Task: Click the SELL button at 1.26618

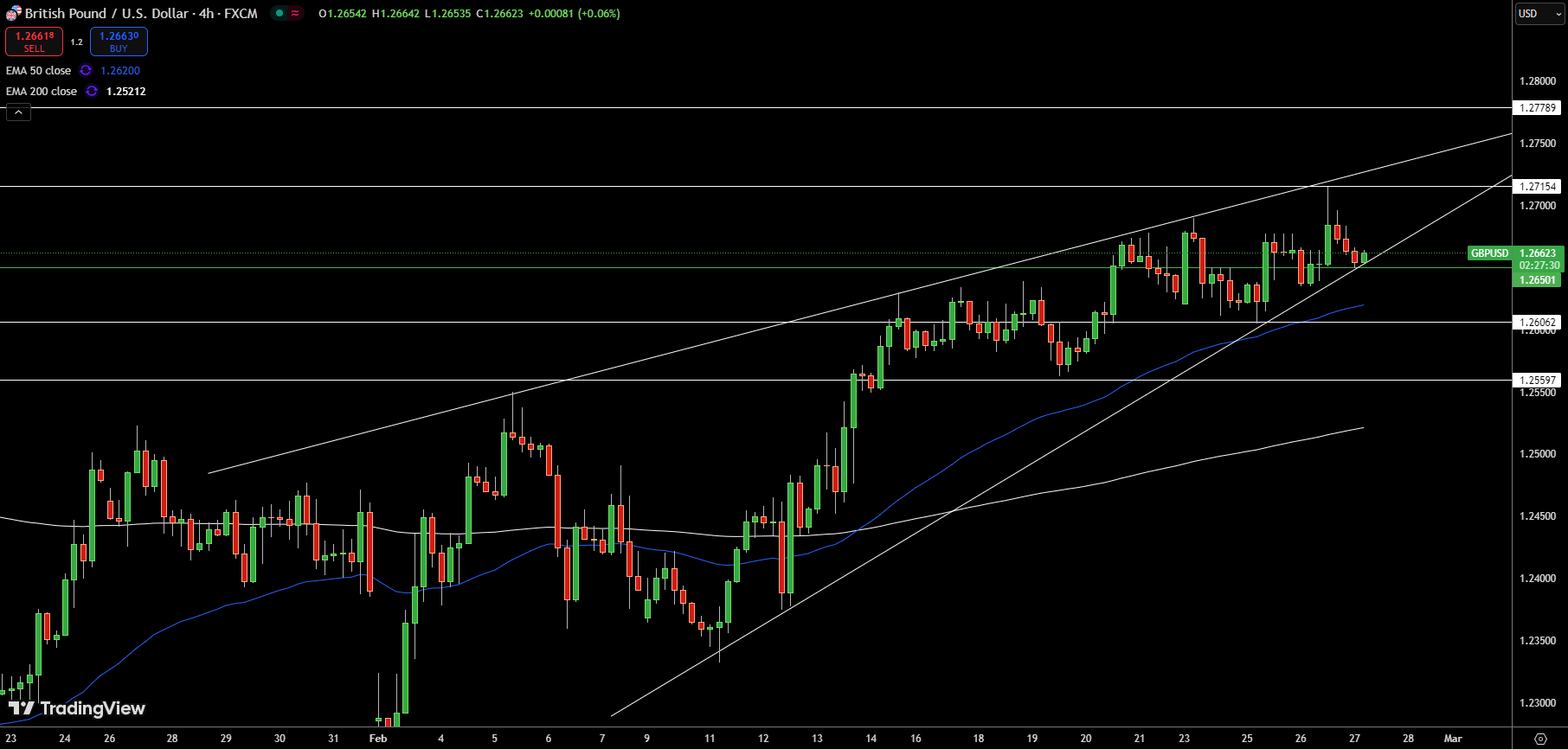Action: pos(34,42)
